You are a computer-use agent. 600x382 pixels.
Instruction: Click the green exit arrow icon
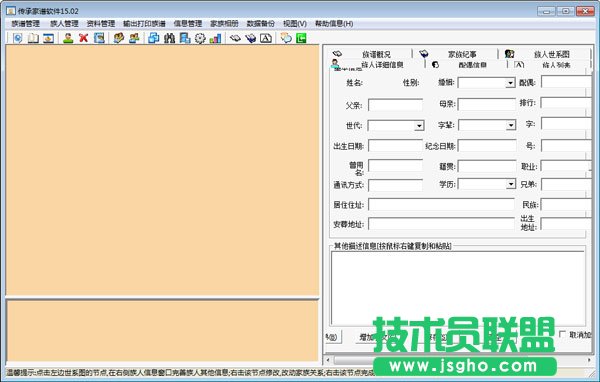(x=301, y=38)
